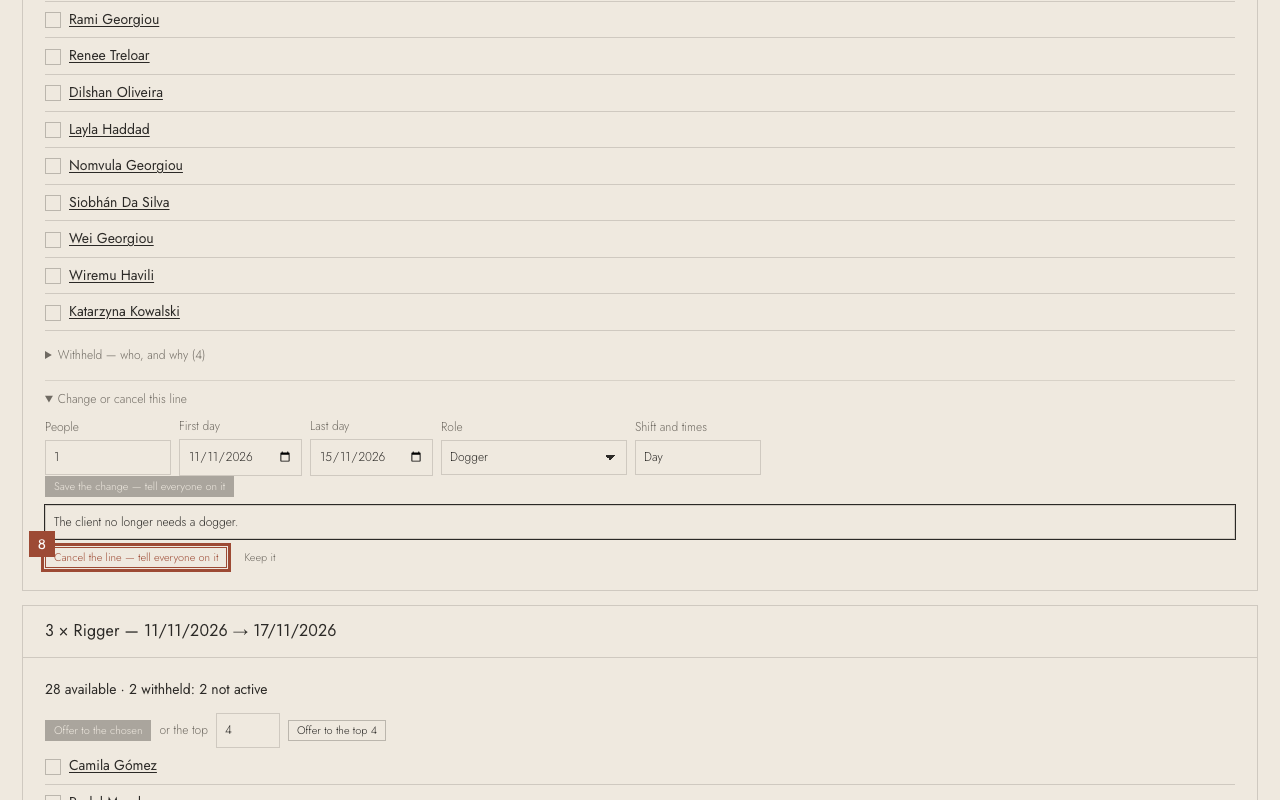Click the 'Offer to the top 4' button

coord(337,730)
